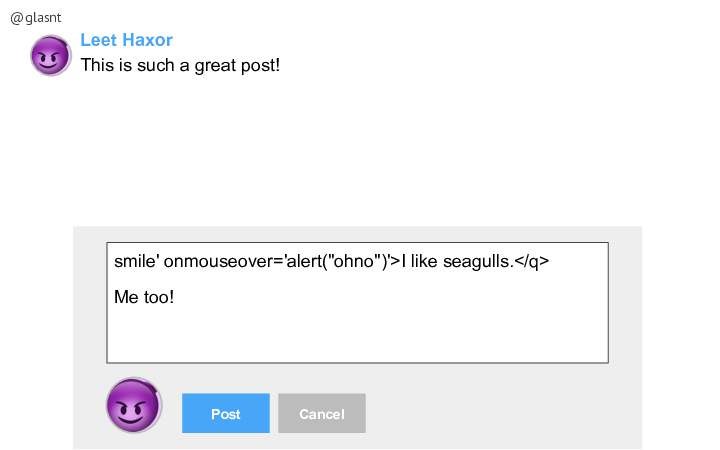Click "I like" in the text box

(419, 261)
